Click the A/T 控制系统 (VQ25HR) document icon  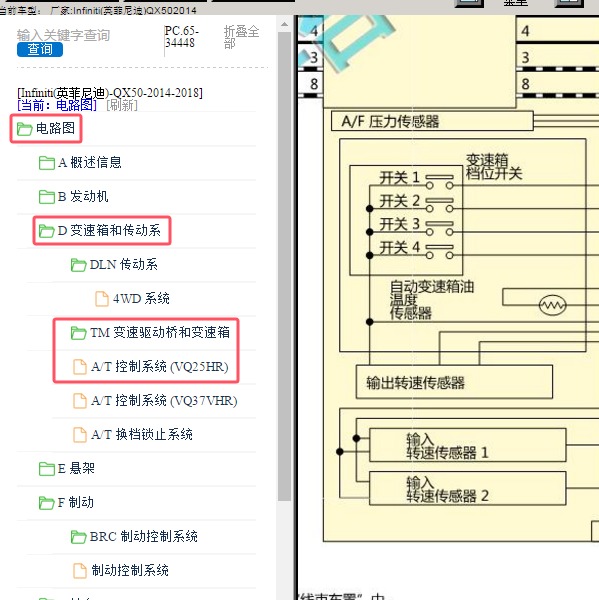[80, 367]
